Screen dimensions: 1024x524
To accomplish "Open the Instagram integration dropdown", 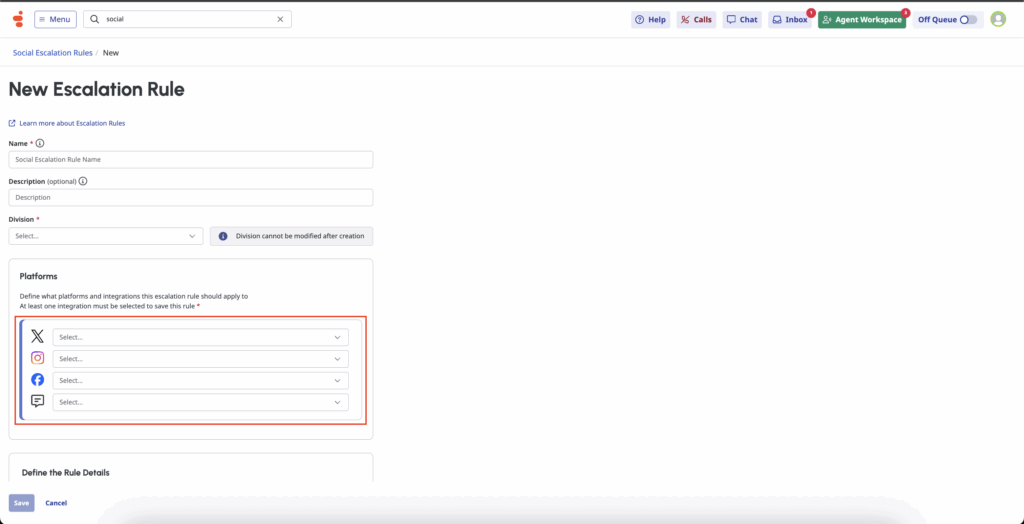I will (200, 358).
